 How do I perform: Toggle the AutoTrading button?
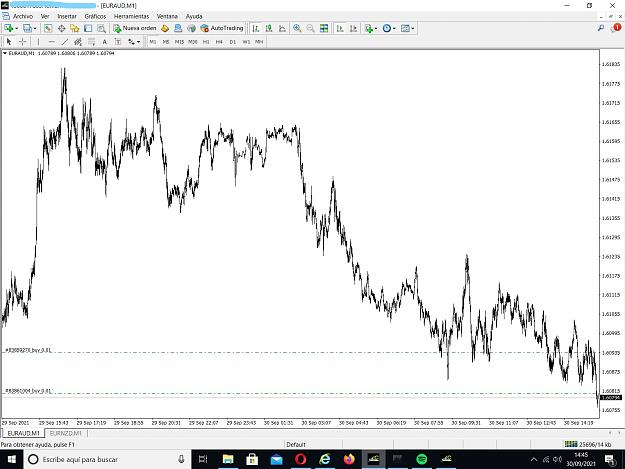(222, 28)
